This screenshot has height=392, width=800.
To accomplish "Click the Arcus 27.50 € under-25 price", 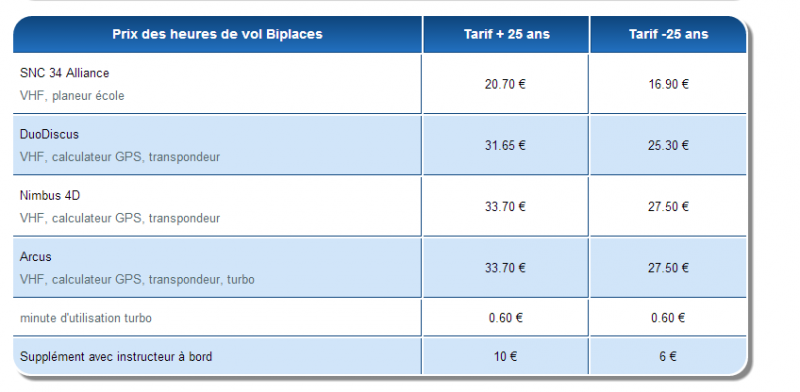I will coord(668,268).
